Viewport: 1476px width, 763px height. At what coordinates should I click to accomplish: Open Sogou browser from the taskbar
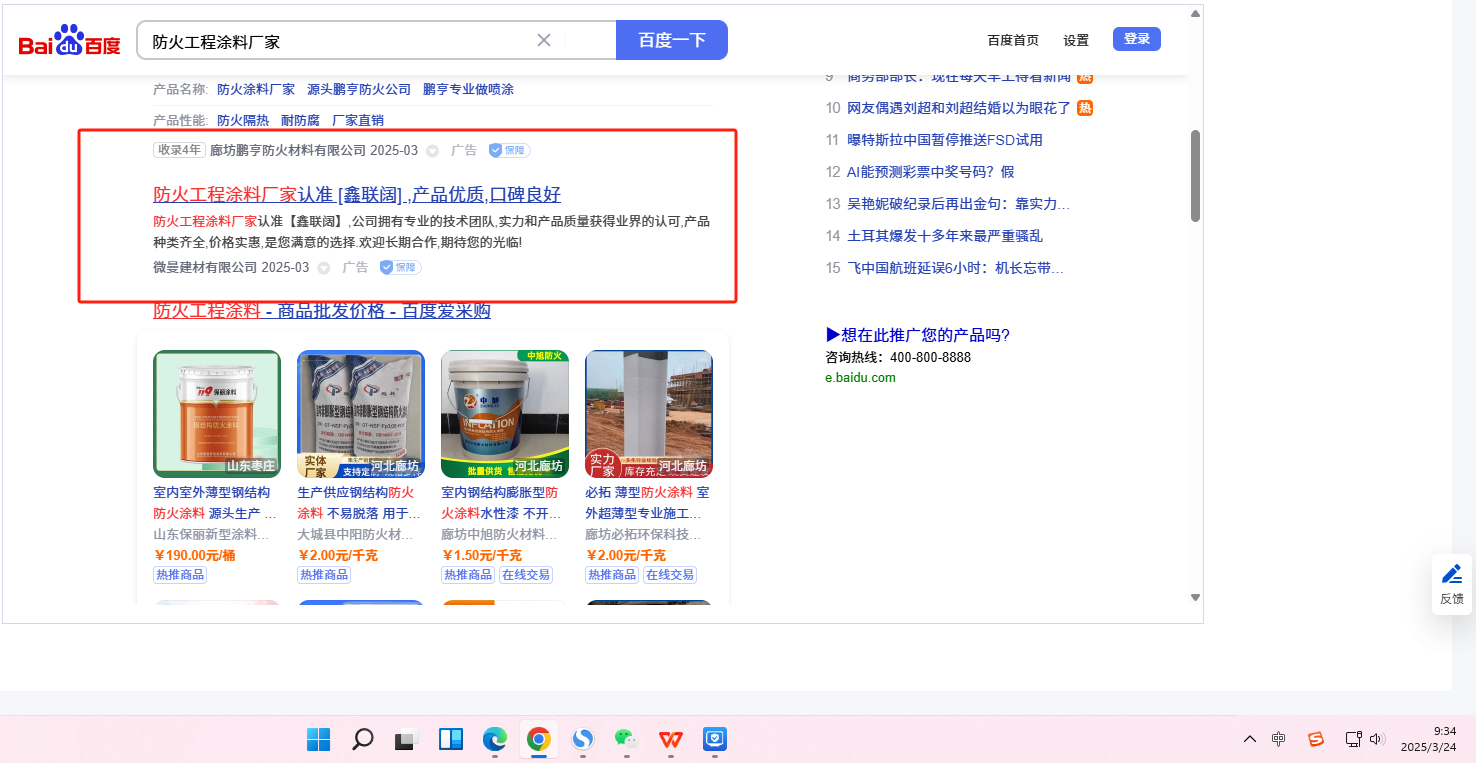pos(583,739)
